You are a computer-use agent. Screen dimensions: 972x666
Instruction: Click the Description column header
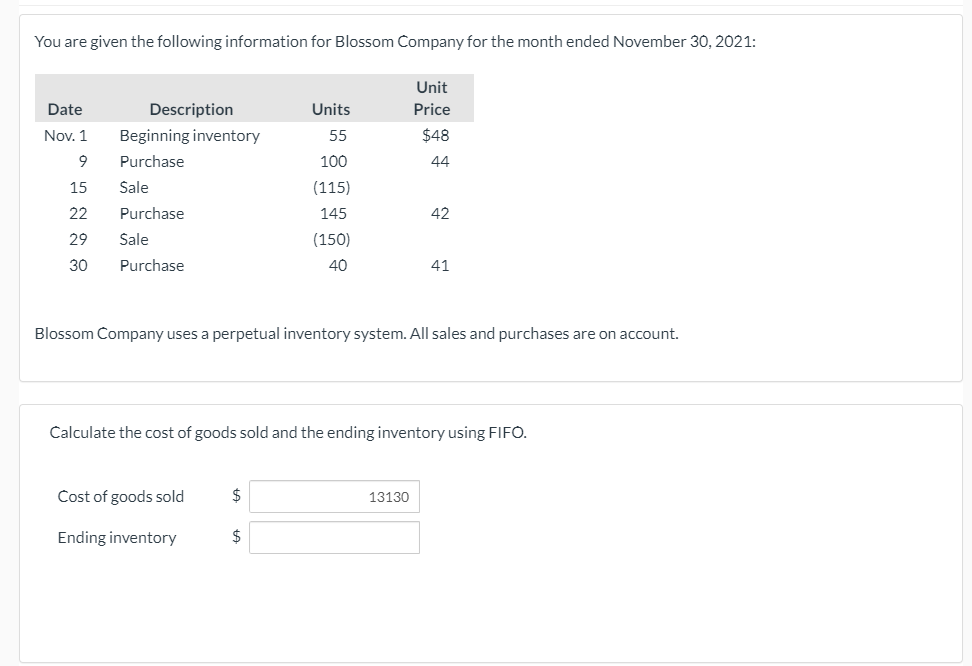coord(192,109)
